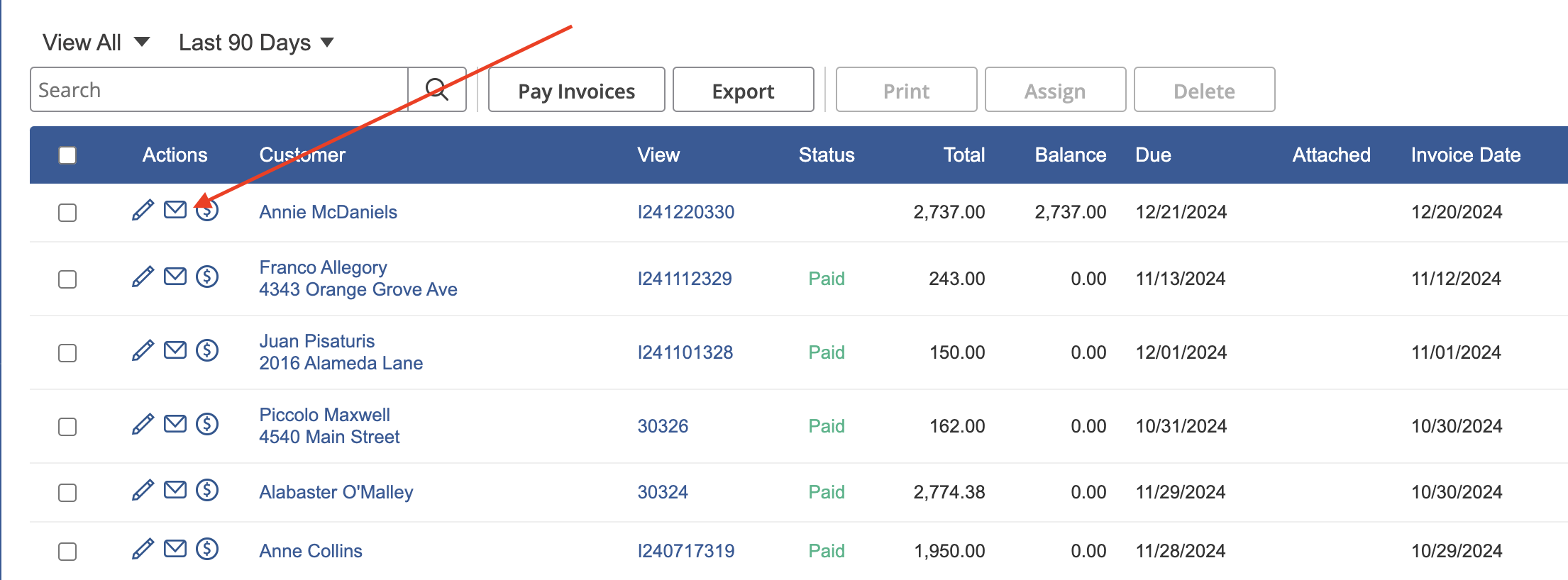Email Annie McDaniels invoice via envelope icon
This screenshot has width=1568, height=580.
click(x=175, y=209)
